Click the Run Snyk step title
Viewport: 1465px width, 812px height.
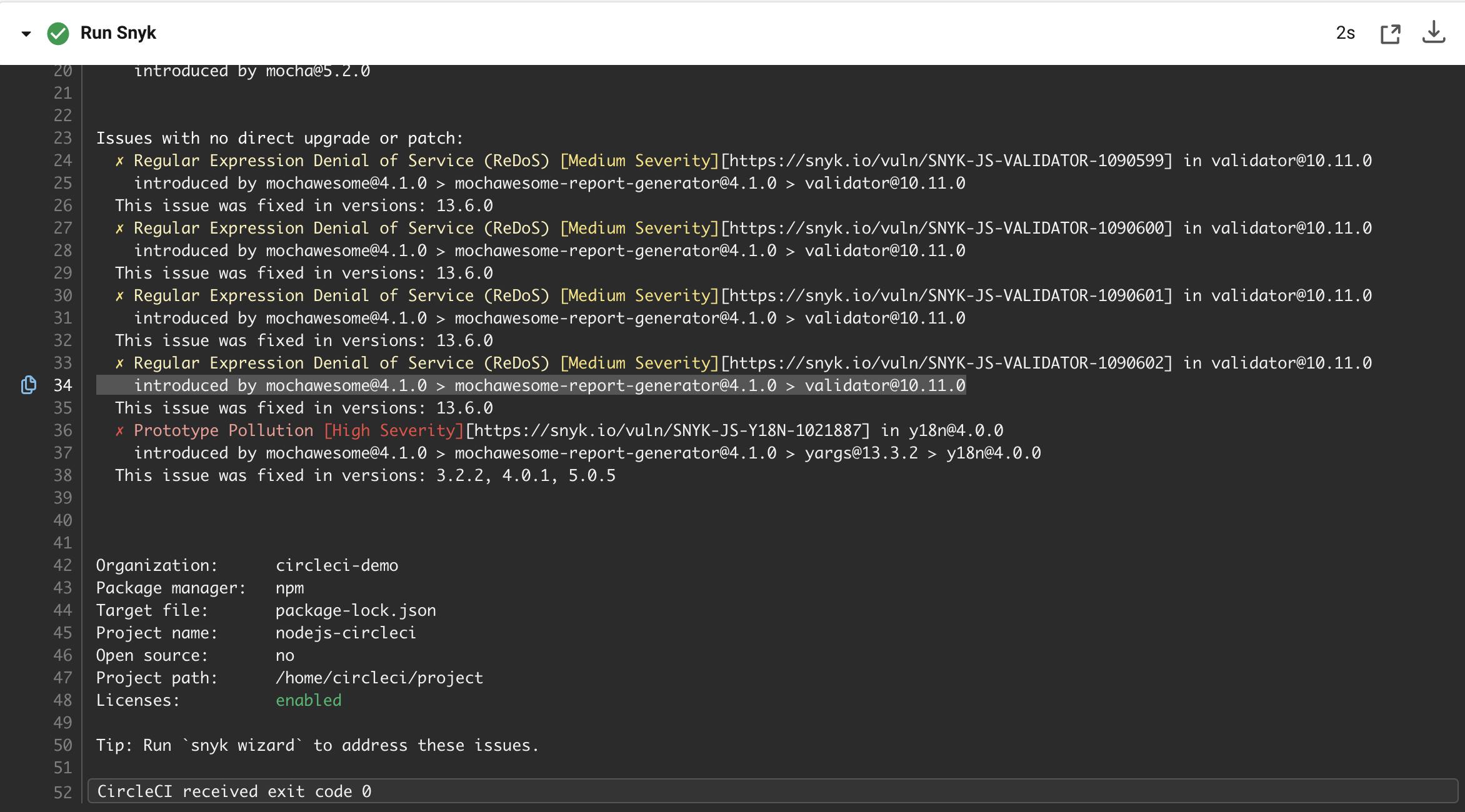pos(118,33)
